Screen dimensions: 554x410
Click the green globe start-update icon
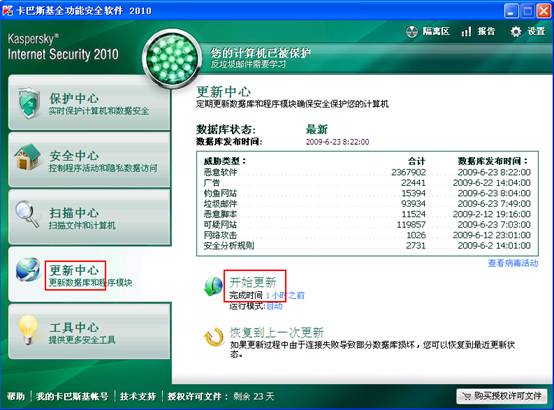pos(213,286)
